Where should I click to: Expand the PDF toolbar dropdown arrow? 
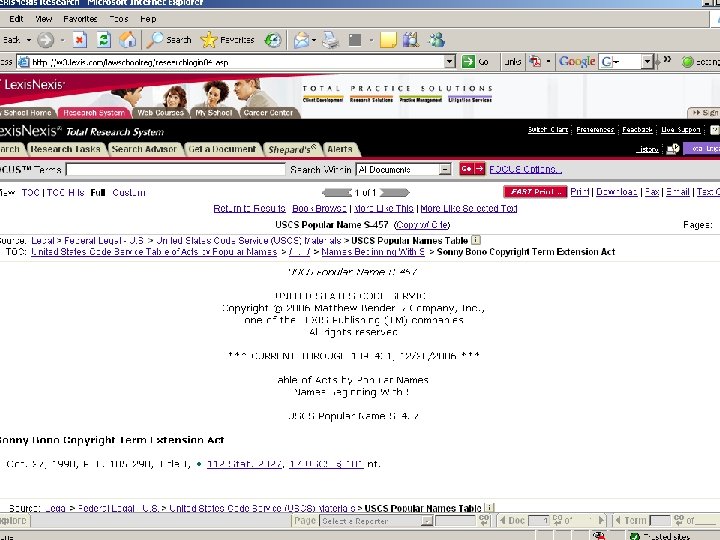(x=548, y=62)
